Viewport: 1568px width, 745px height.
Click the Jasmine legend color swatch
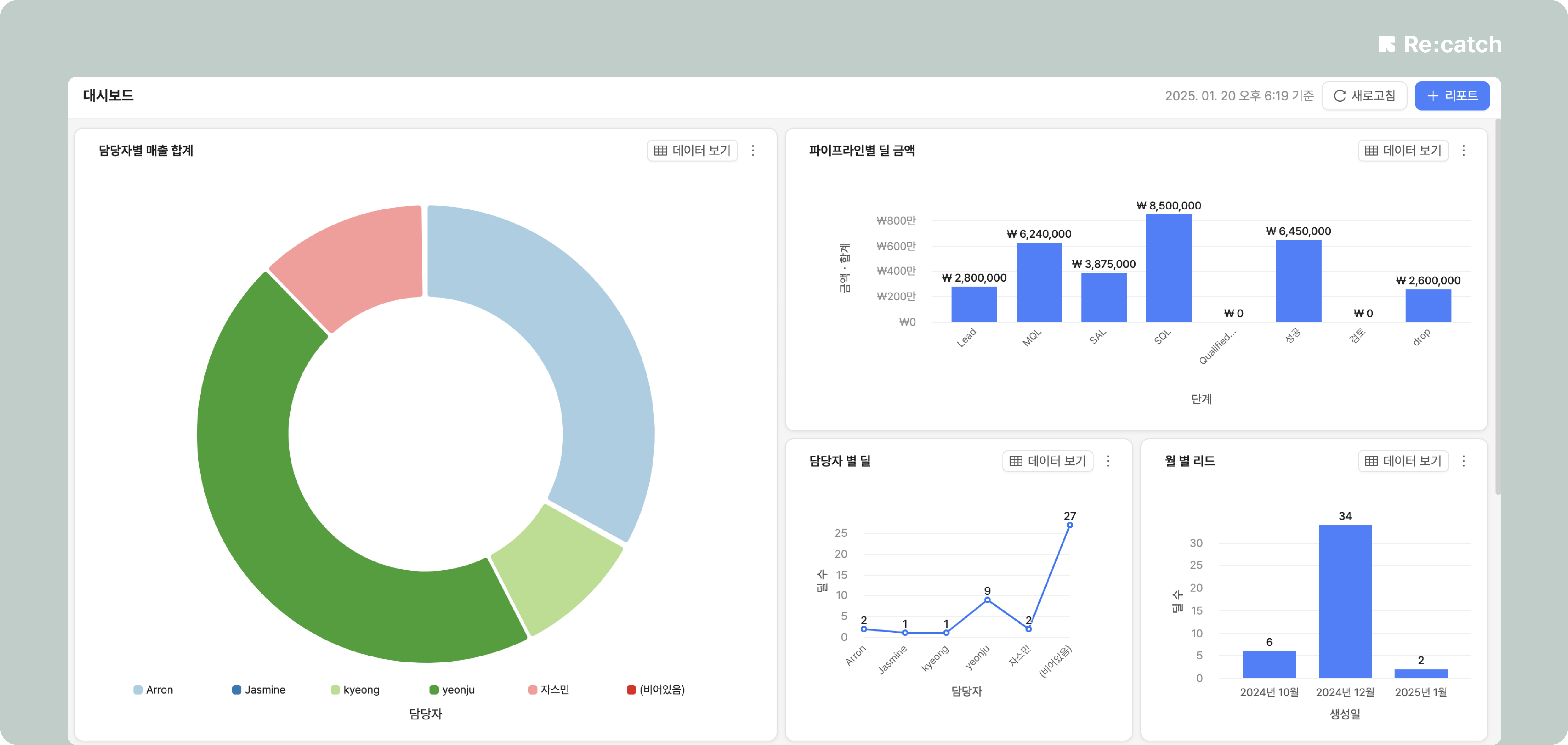click(237, 690)
